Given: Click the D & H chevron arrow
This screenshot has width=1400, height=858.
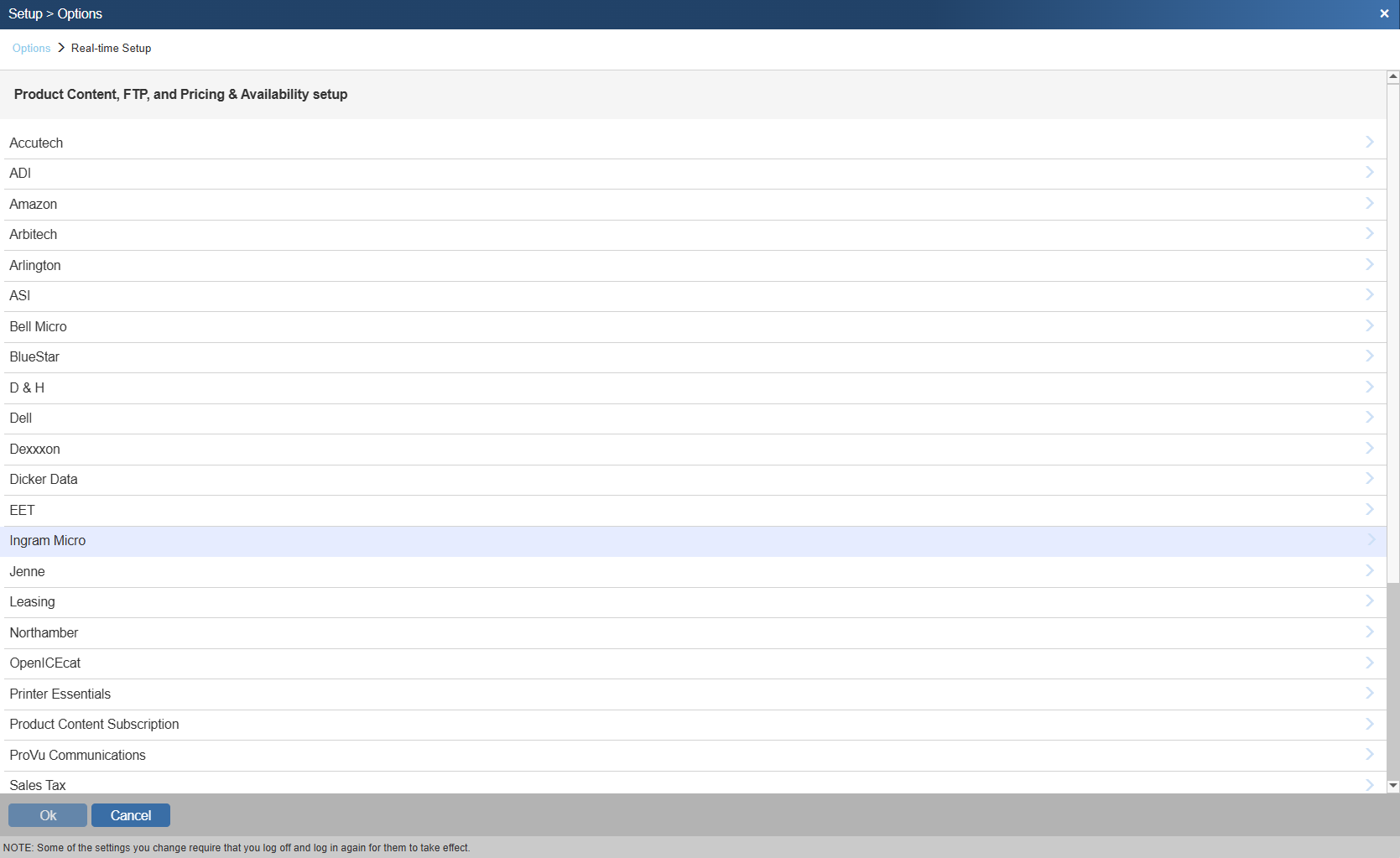Looking at the screenshot, I should [1369, 387].
